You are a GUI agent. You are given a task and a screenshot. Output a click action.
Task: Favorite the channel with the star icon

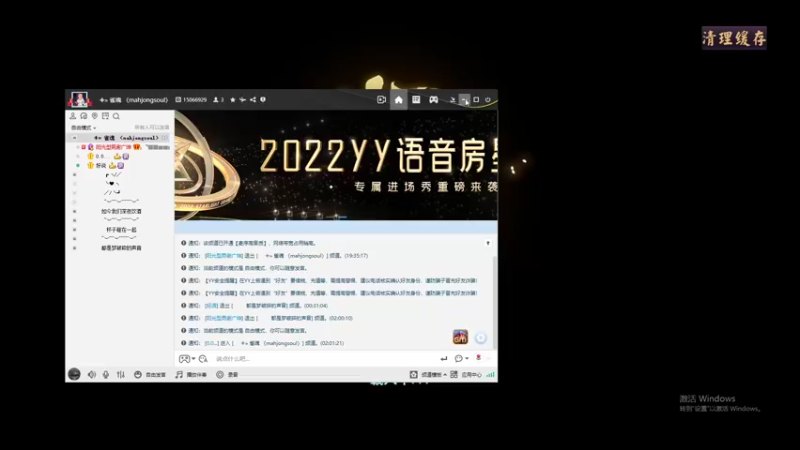[x=233, y=99]
